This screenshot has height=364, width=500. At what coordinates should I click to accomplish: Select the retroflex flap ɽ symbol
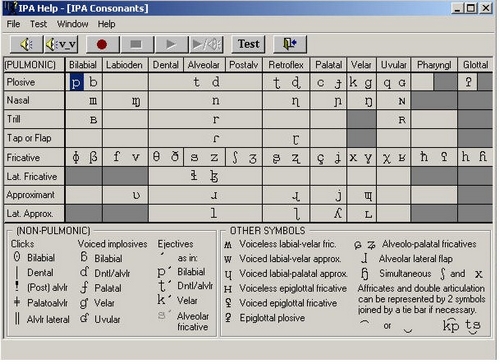296,139
